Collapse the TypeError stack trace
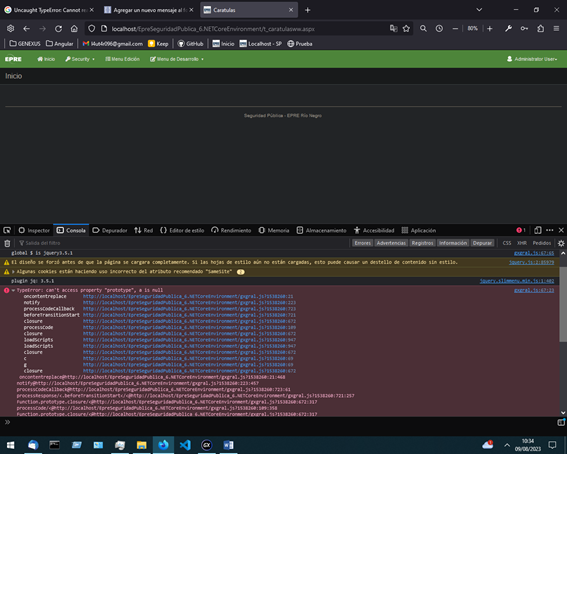Viewport: 567px width, 603px height. 13,290
